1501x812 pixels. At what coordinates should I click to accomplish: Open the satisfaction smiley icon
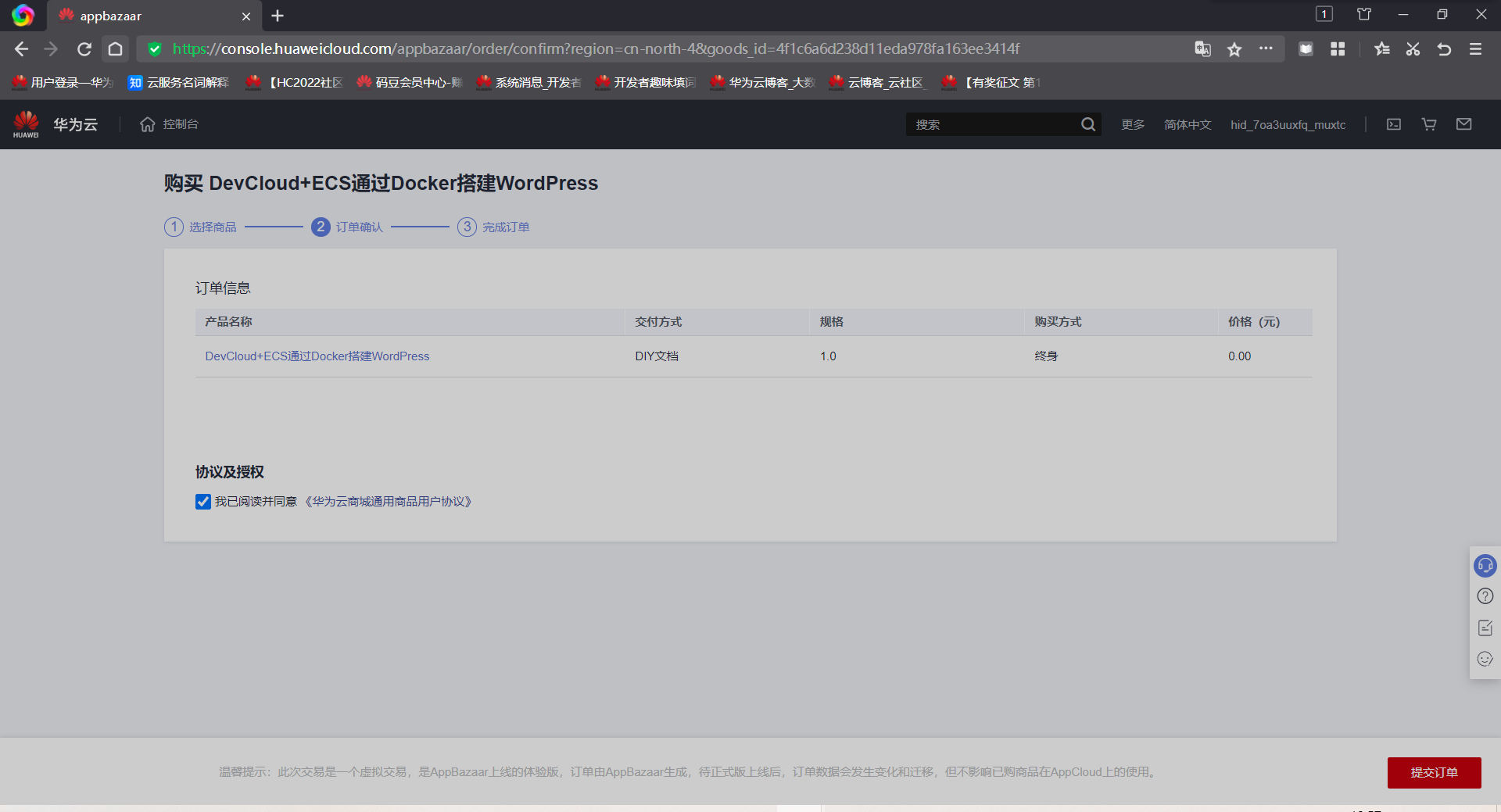(x=1485, y=659)
